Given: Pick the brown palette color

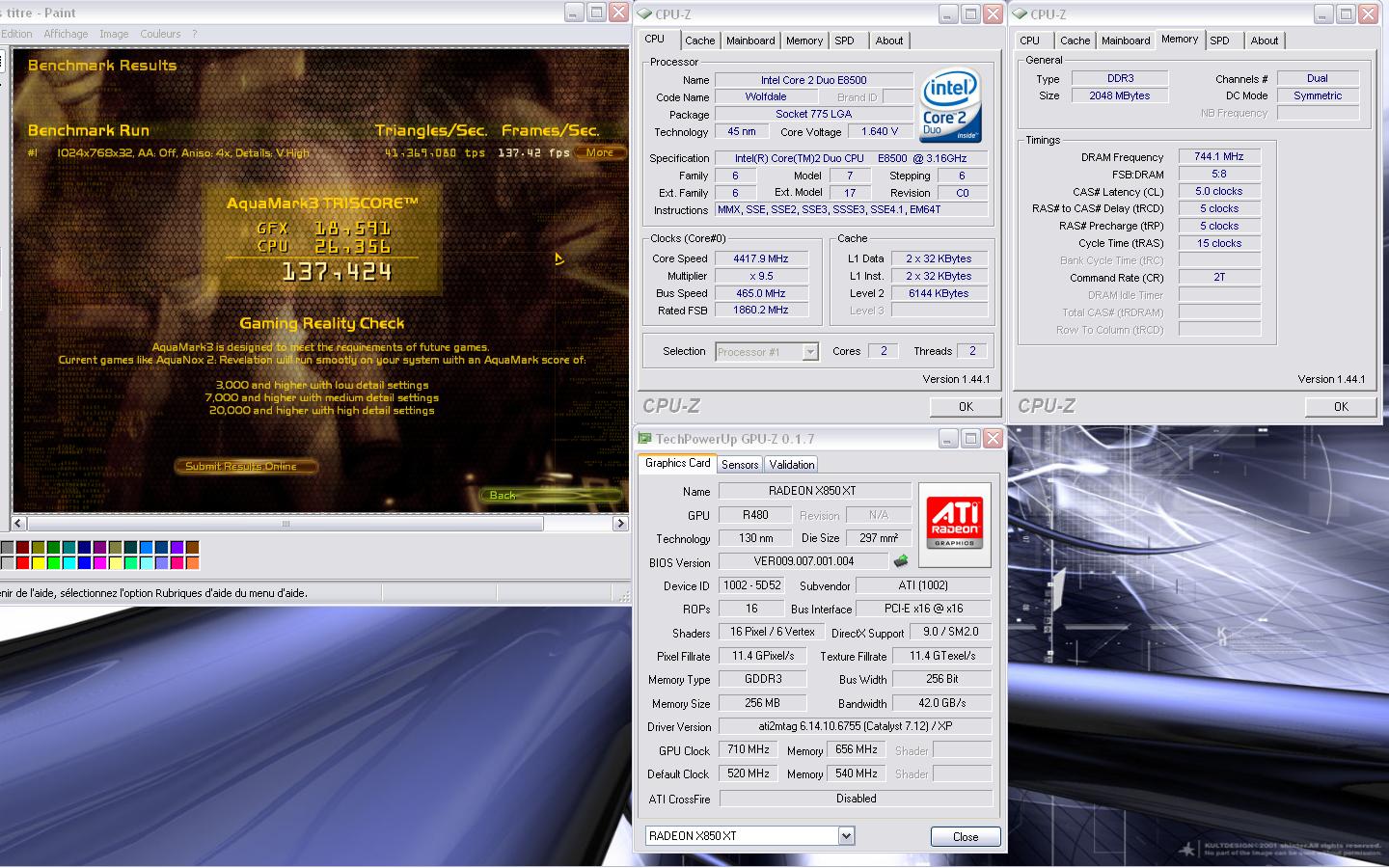Looking at the screenshot, I should 192,547.
